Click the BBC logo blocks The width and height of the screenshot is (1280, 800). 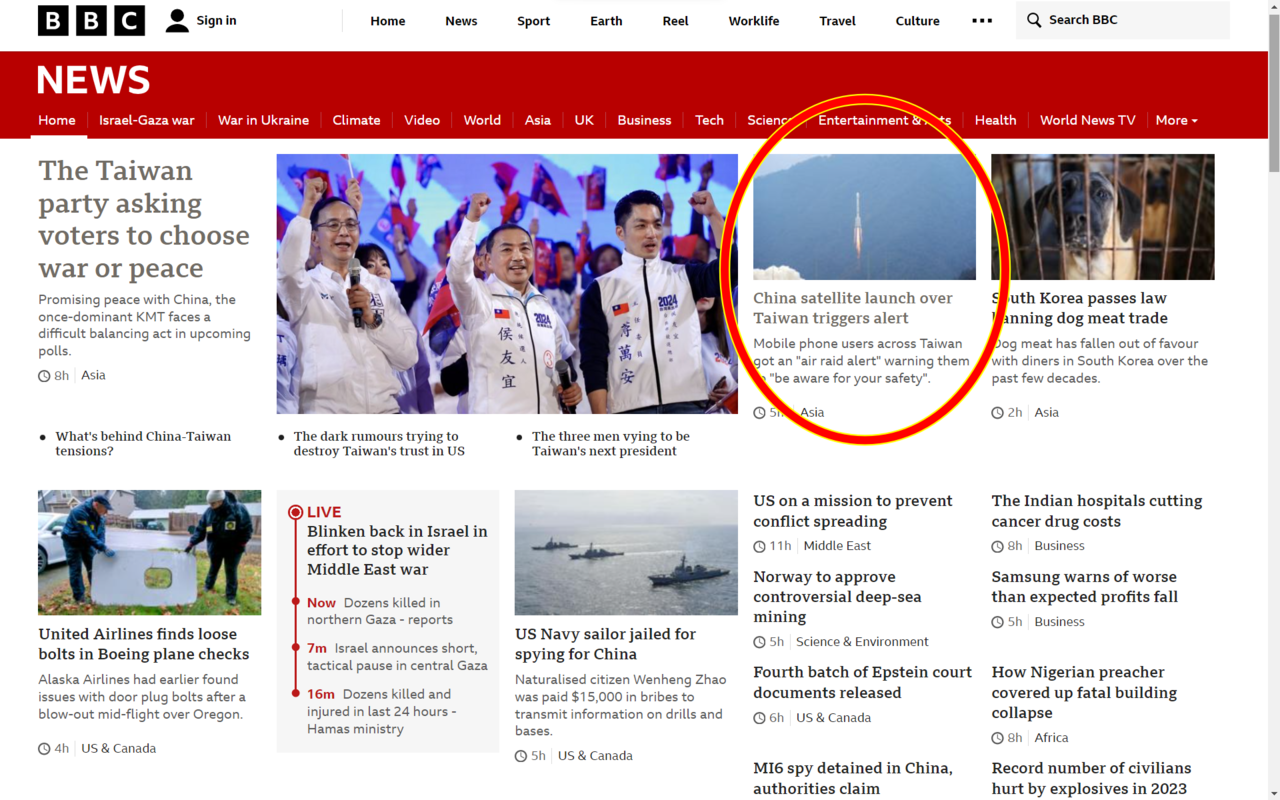(91, 21)
